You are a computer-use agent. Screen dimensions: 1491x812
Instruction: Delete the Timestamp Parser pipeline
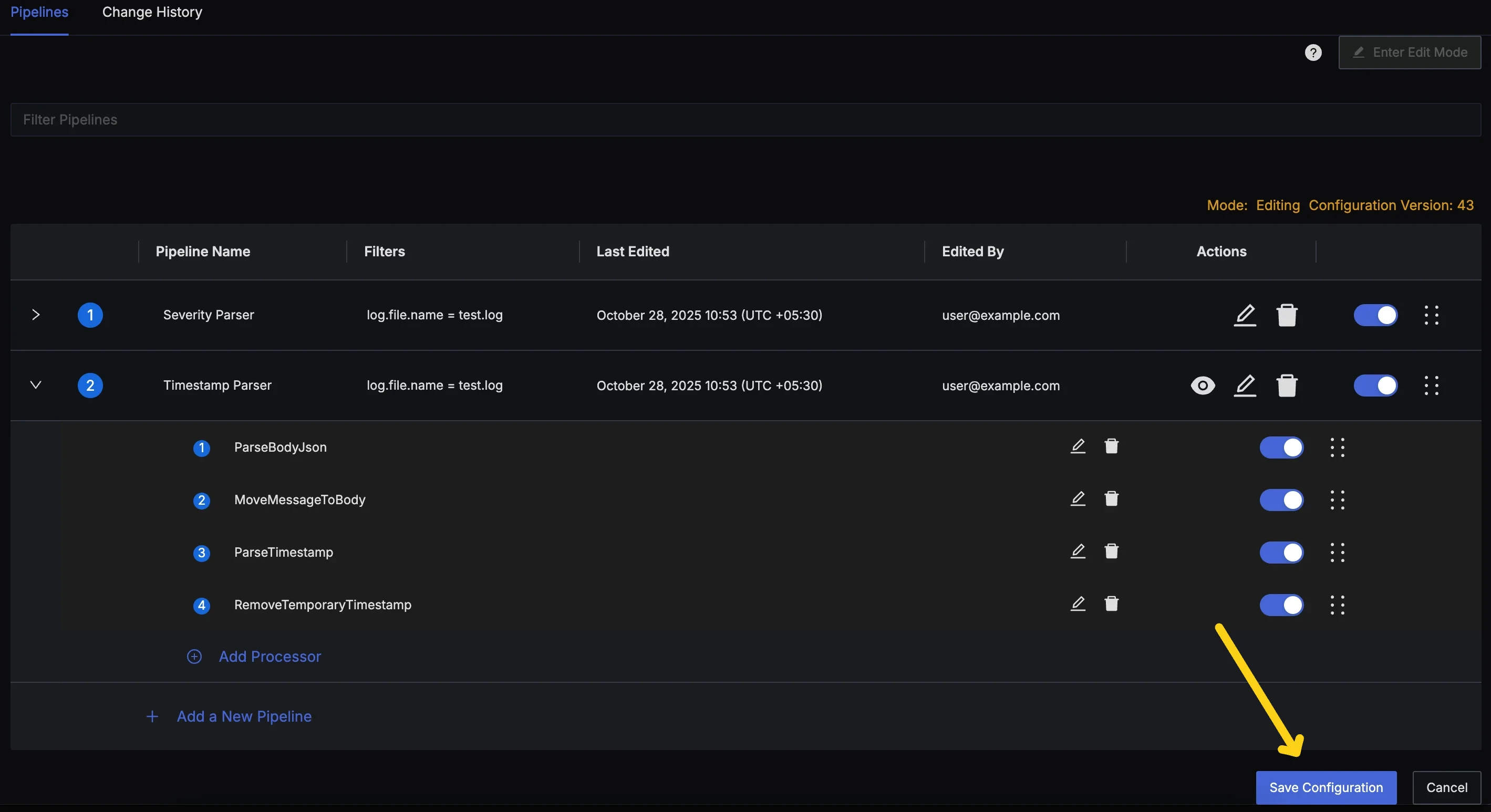[1287, 386]
